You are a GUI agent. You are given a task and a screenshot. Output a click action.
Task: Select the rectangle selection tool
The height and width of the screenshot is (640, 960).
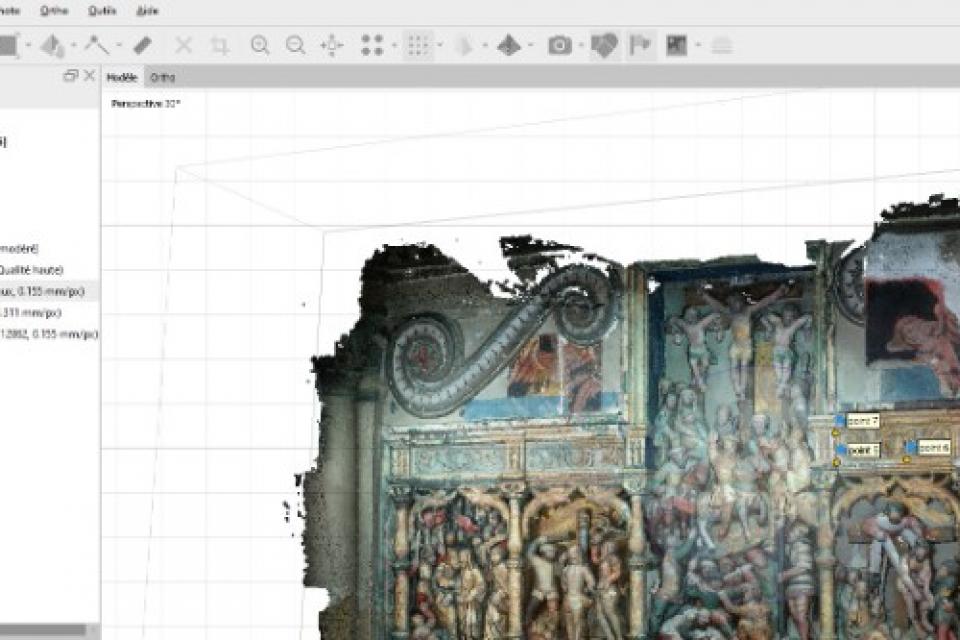(x=8, y=45)
